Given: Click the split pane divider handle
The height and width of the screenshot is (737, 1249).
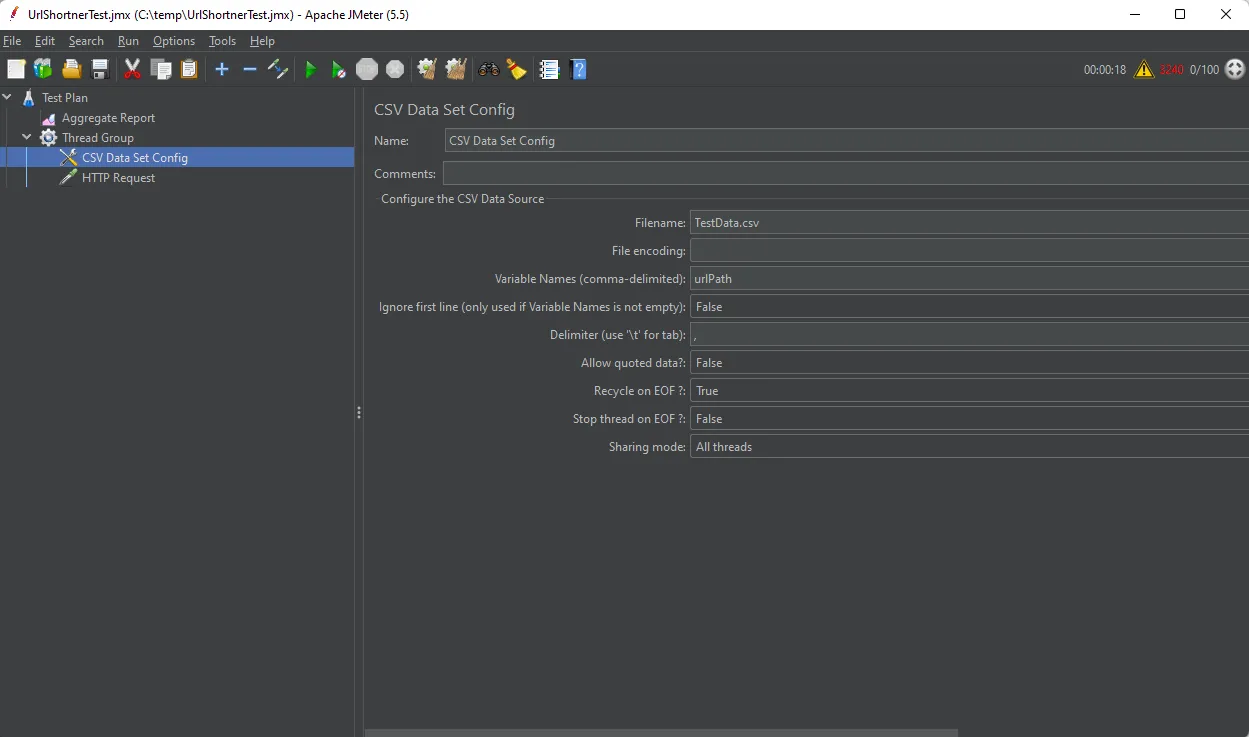Looking at the screenshot, I should pyautogui.click(x=359, y=412).
